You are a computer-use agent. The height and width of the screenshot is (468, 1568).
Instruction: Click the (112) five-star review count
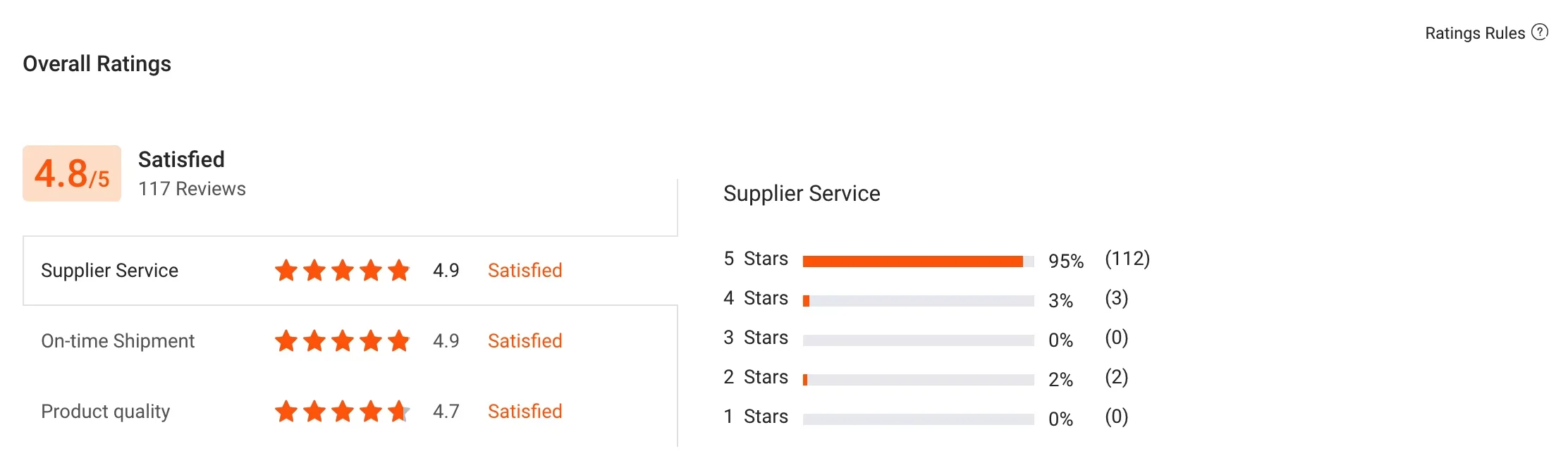coord(1127,259)
